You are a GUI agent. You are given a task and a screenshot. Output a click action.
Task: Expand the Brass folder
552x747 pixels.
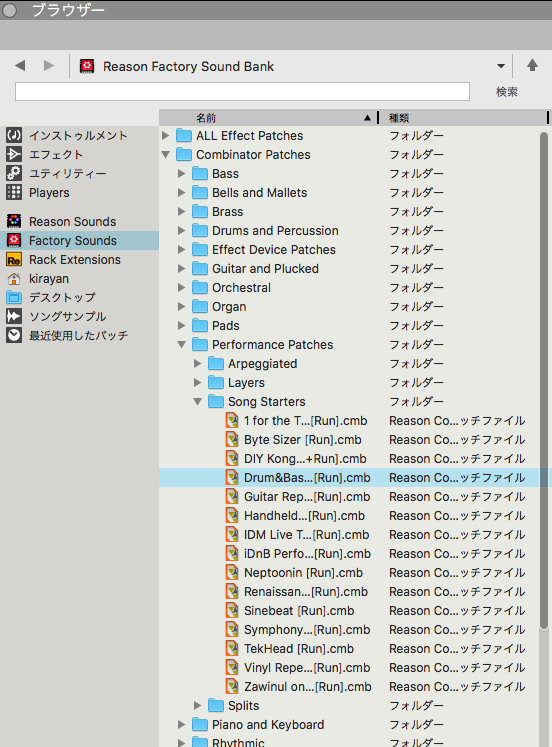[x=181, y=212]
